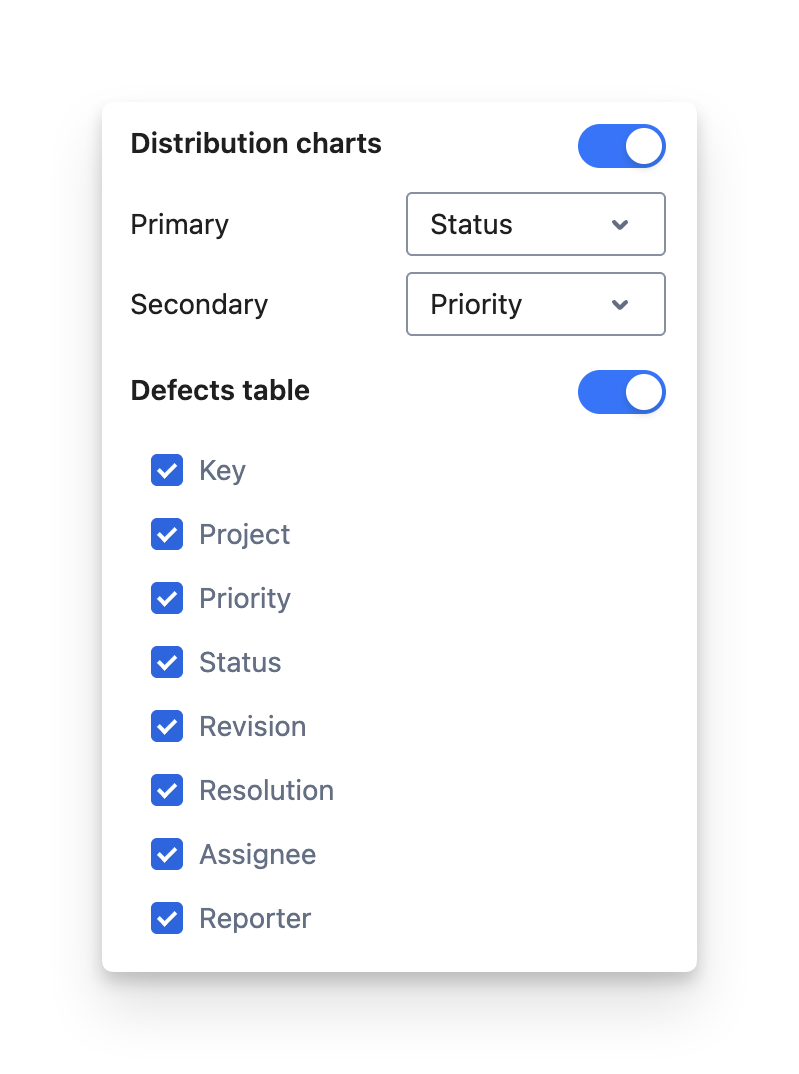The height and width of the screenshot is (1074, 799).
Task: Click the chevron arrow in Primary dropdown
Action: click(x=620, y=224)
